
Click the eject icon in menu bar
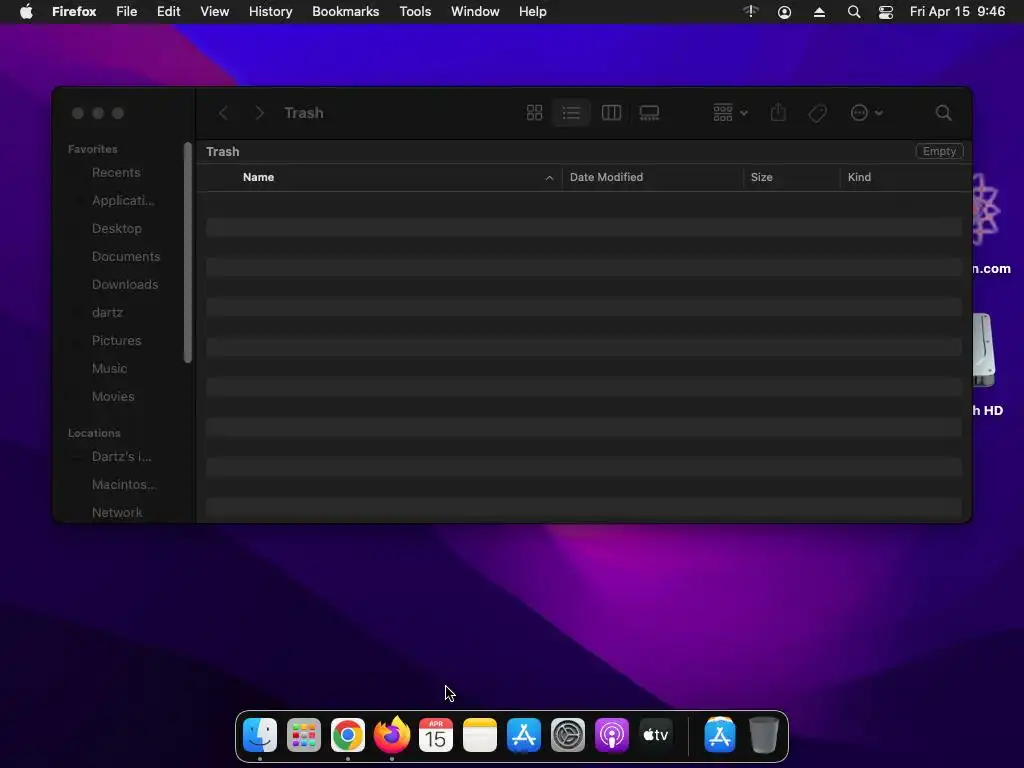point(819,12)
